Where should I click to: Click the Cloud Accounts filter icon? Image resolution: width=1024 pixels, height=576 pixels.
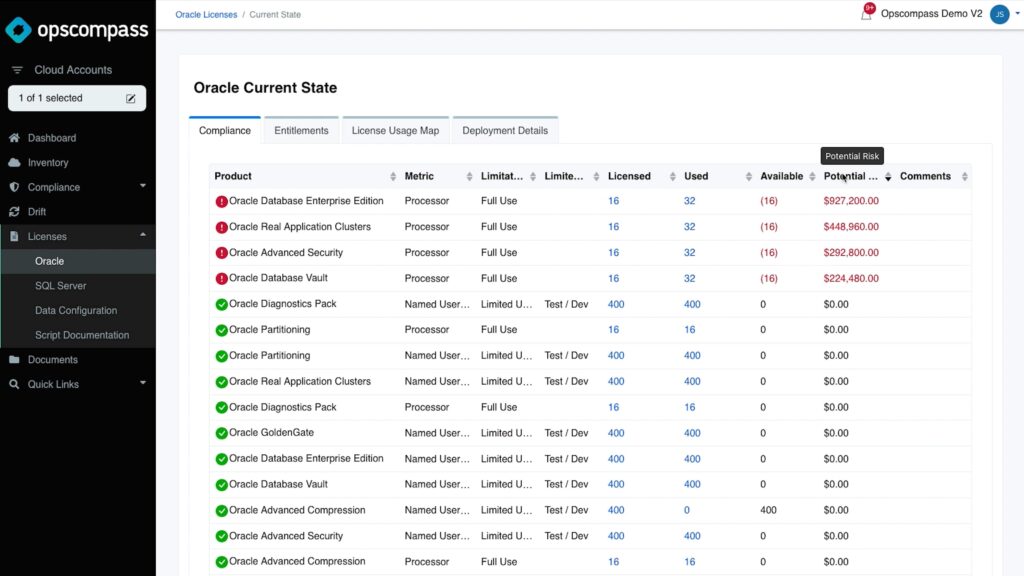click(17, 70)
